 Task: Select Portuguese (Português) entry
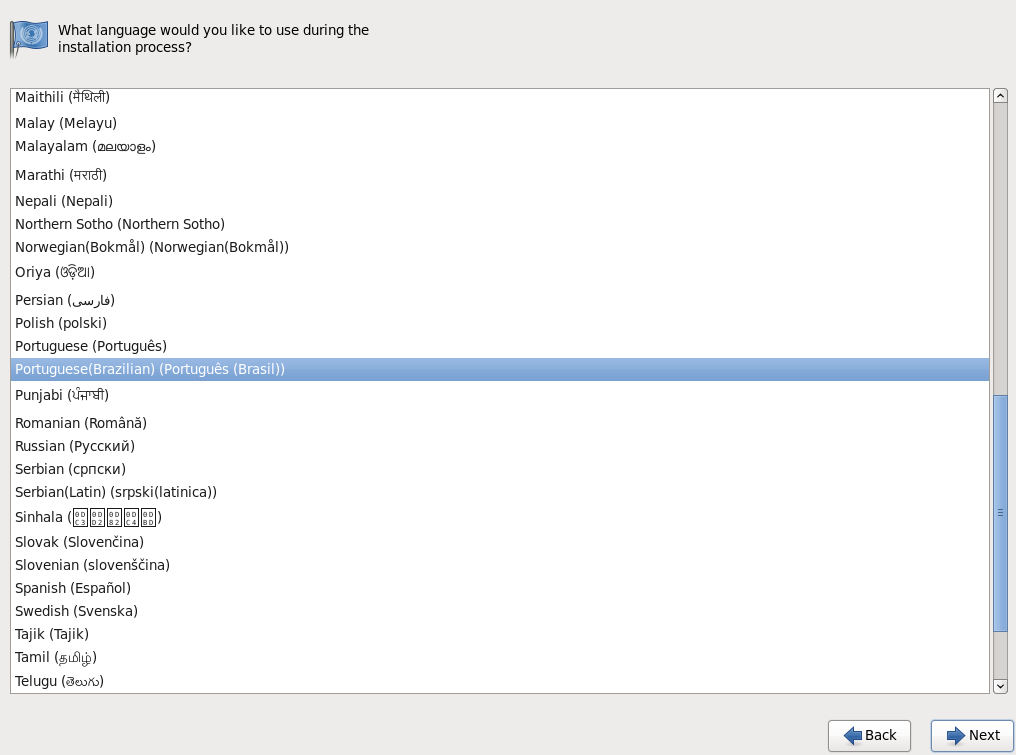pos(91,346)
